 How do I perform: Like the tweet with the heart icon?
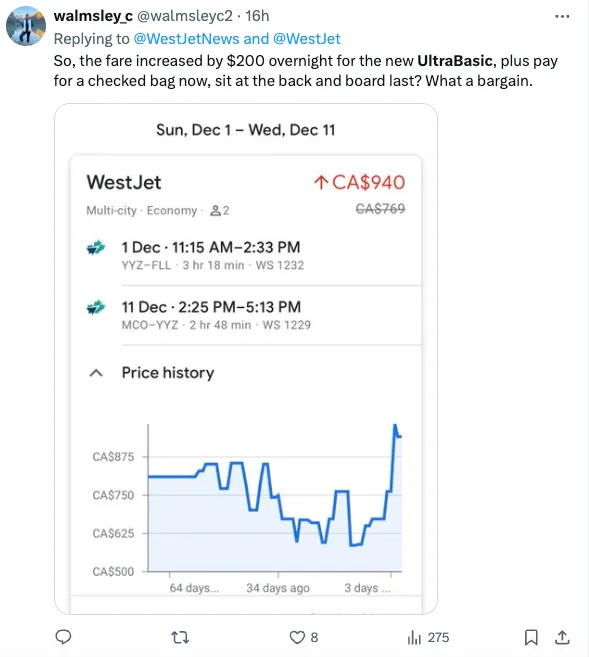coord(297,637)
